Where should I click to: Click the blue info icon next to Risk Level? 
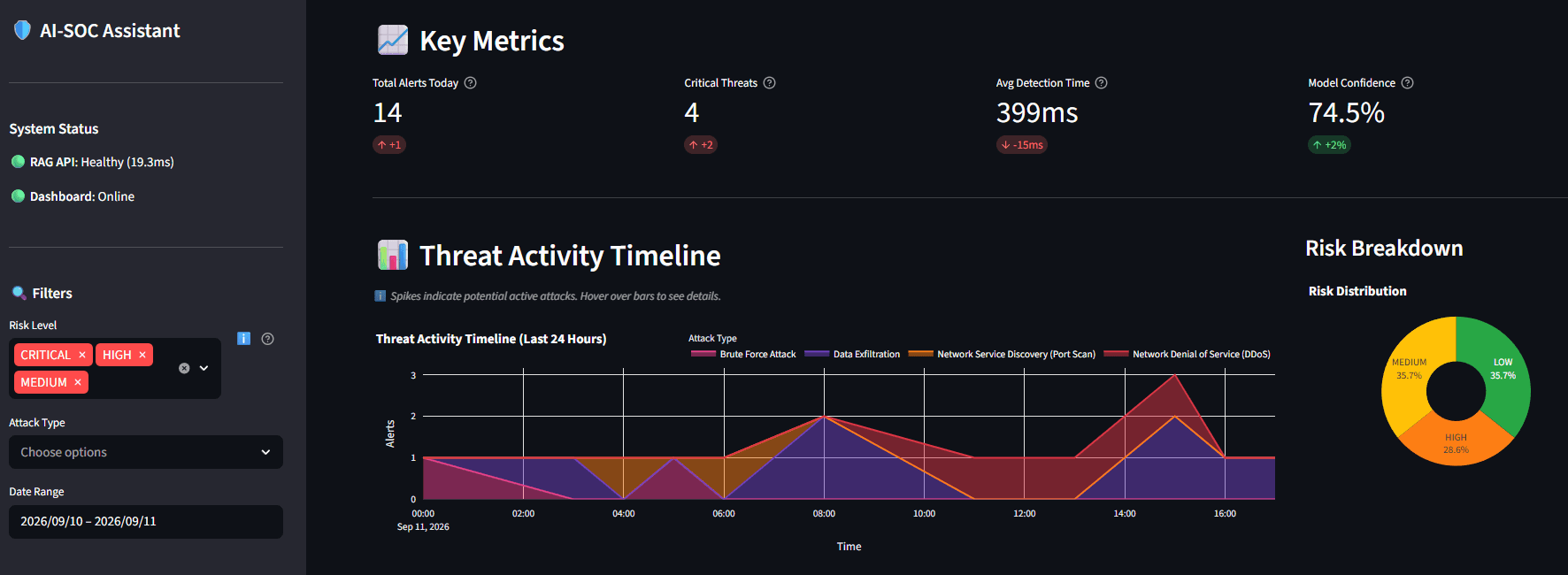pos(244,339)
